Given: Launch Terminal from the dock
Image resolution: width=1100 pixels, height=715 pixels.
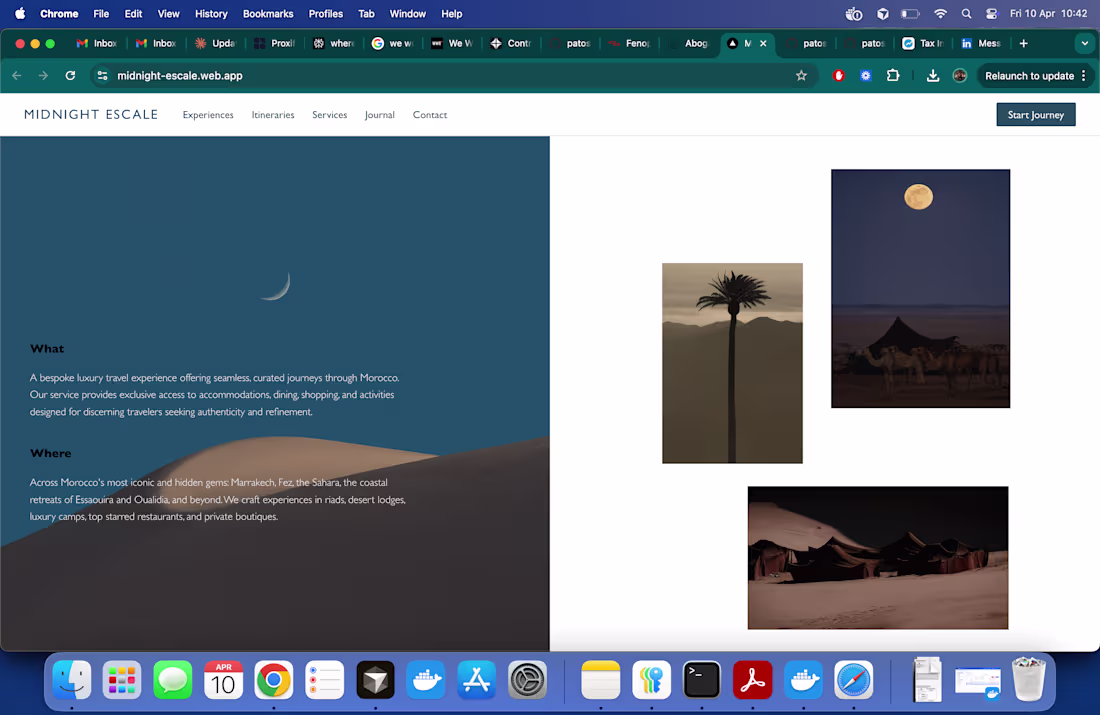Looking at the screenshot, I should pyautogui.click(x=701, y=680).
